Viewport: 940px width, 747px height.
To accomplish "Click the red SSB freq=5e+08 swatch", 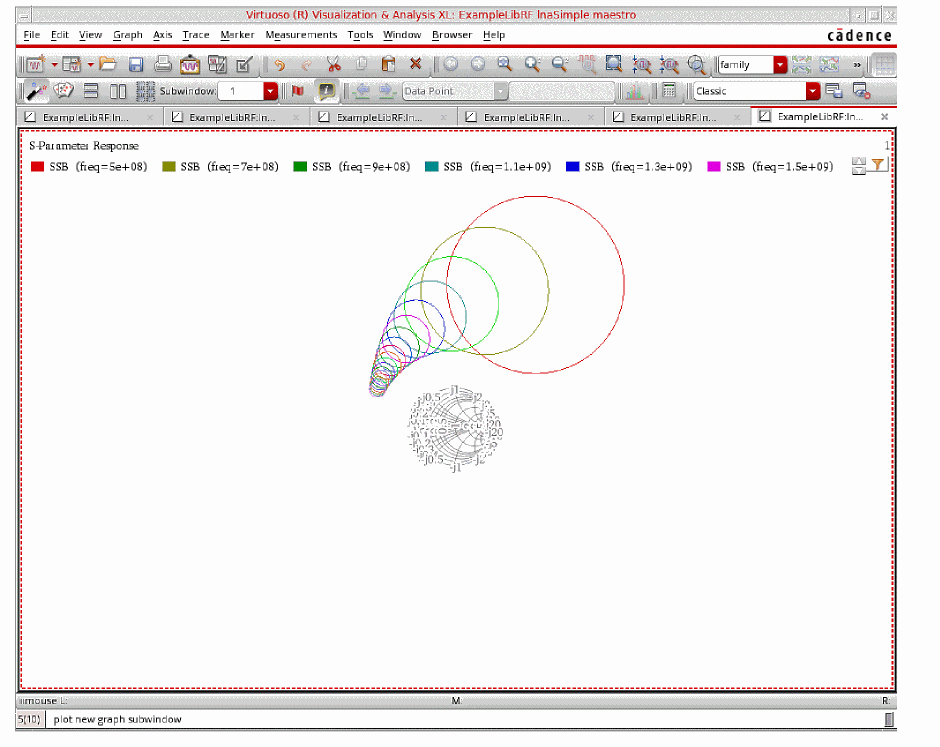I will coord(37,167).
